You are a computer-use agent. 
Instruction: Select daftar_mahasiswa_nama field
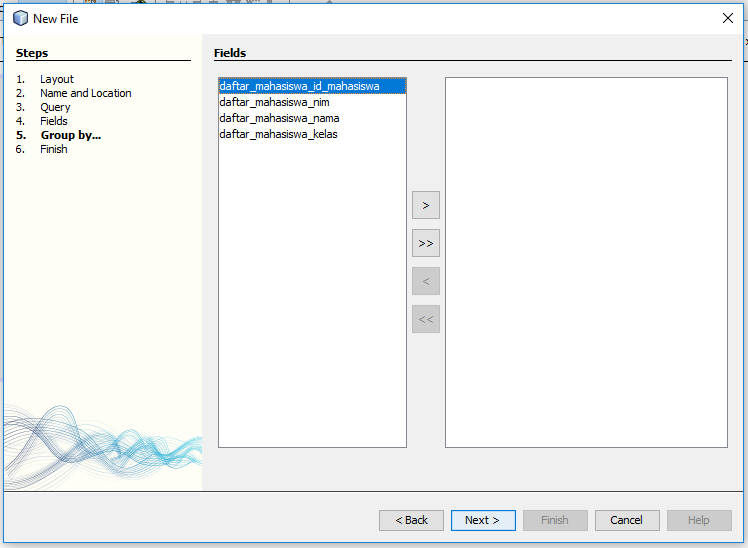coord(312,118)
